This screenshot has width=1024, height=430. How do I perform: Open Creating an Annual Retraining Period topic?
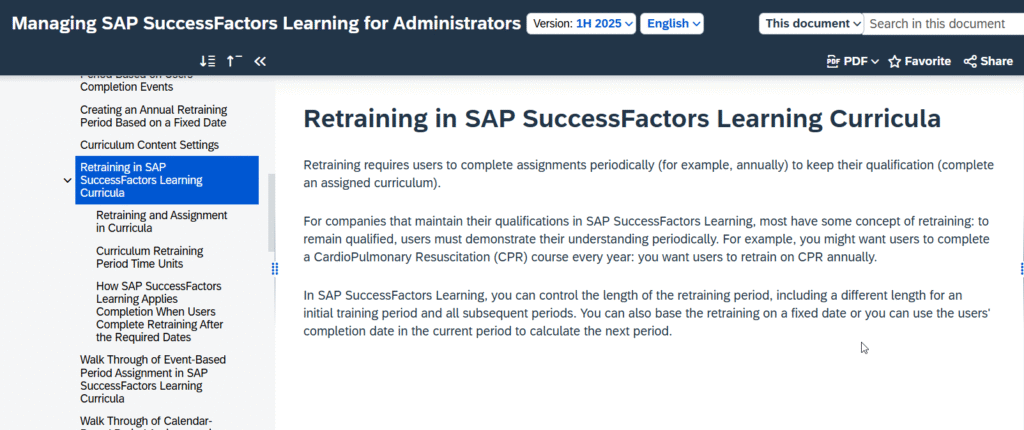[153, 116]
